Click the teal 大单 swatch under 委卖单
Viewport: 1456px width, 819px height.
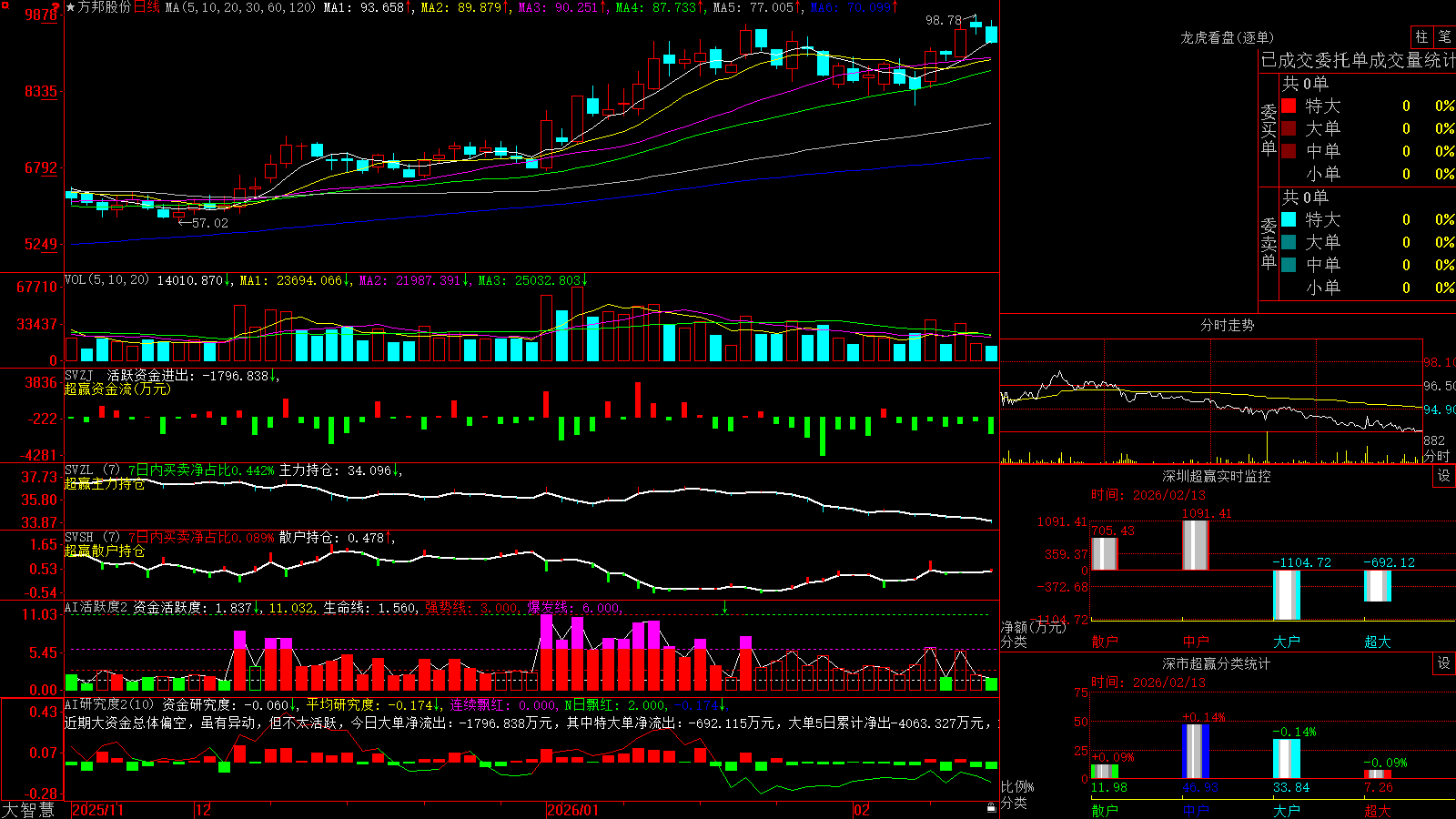point(1289,242)
